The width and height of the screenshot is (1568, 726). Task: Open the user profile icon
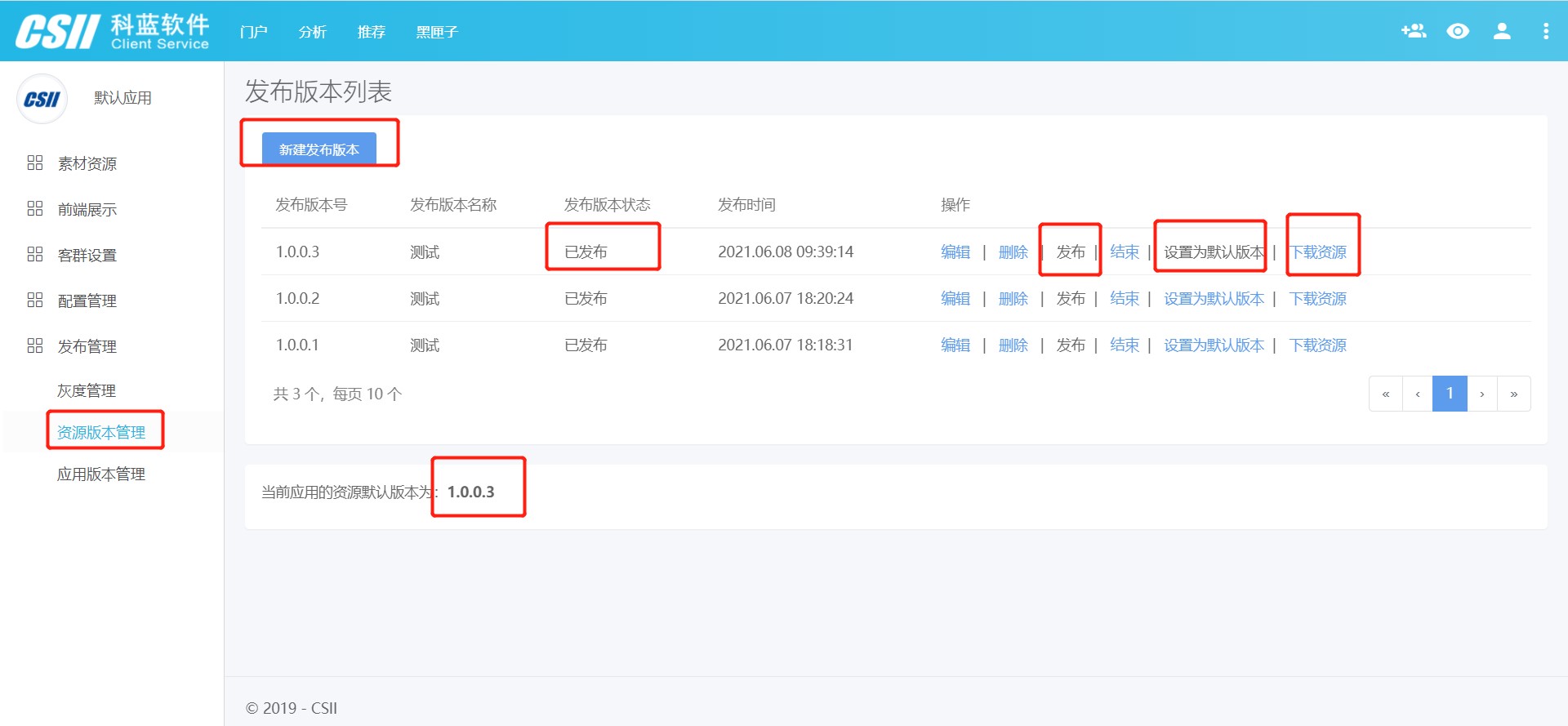(1502, 31)
